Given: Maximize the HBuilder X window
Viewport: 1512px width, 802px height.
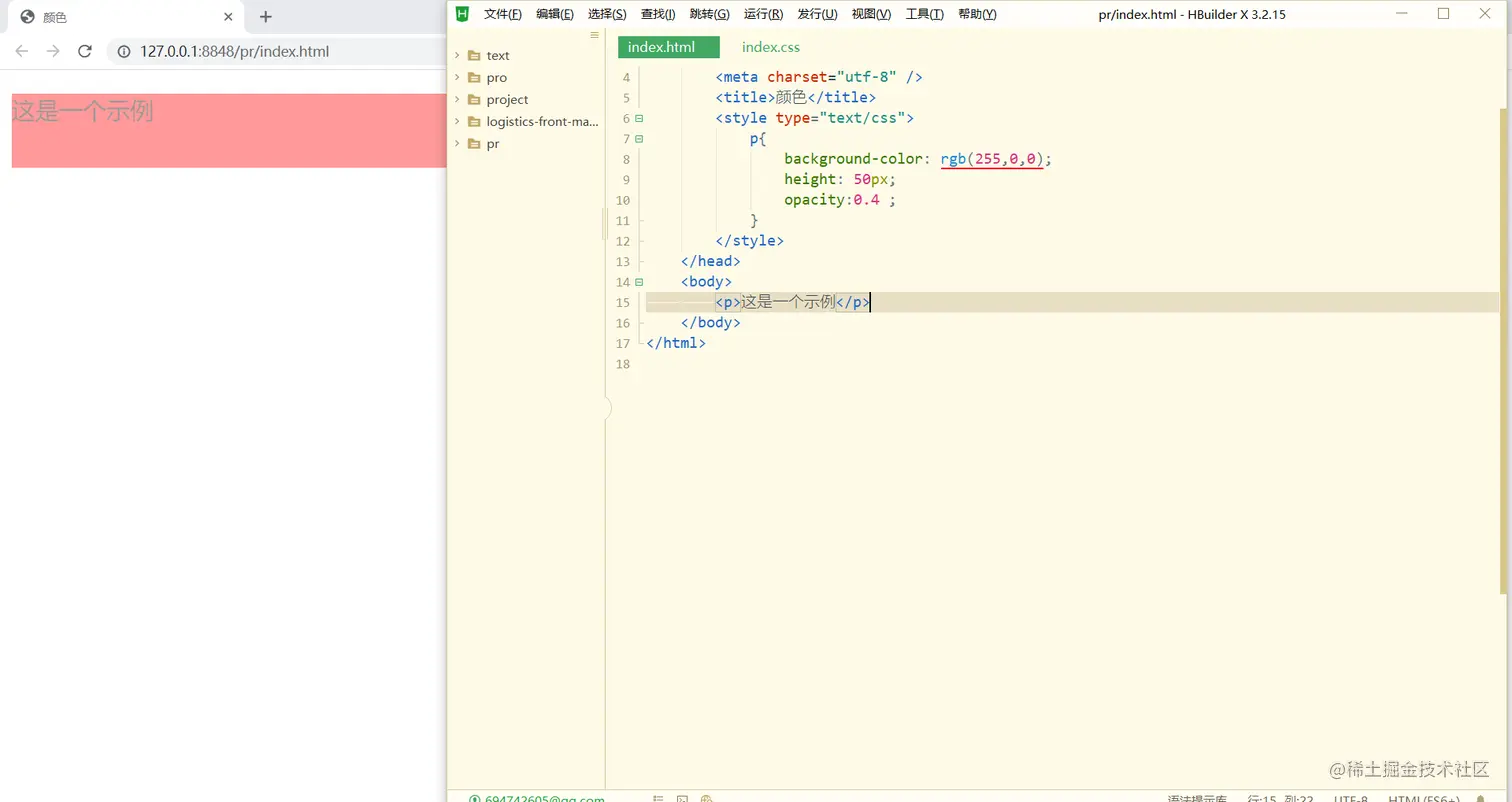Looking at the screenshot, I should tap(1443, 13).
